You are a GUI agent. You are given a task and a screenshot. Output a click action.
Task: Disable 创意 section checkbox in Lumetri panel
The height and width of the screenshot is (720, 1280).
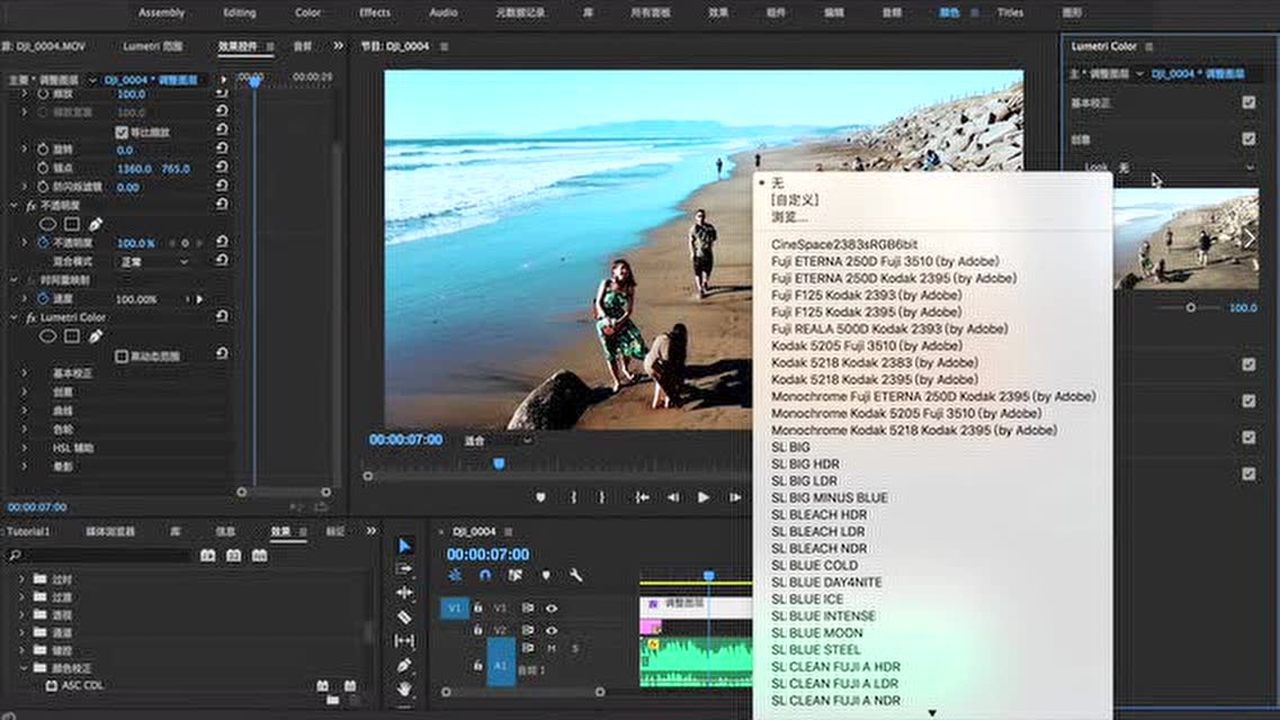coord(1248,138)
